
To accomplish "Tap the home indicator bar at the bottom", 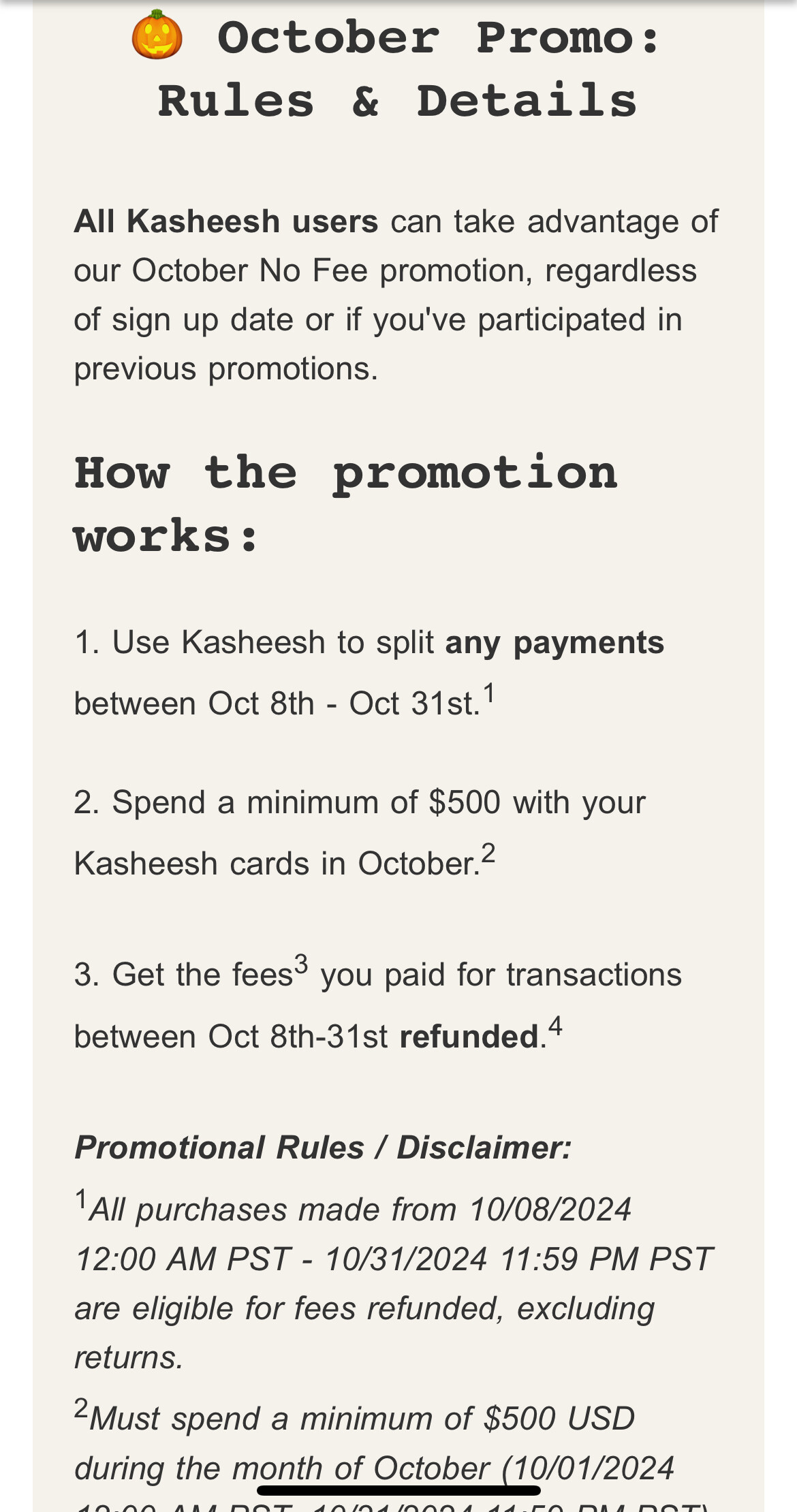I will pyautogui.click(x=398, y=1490).
